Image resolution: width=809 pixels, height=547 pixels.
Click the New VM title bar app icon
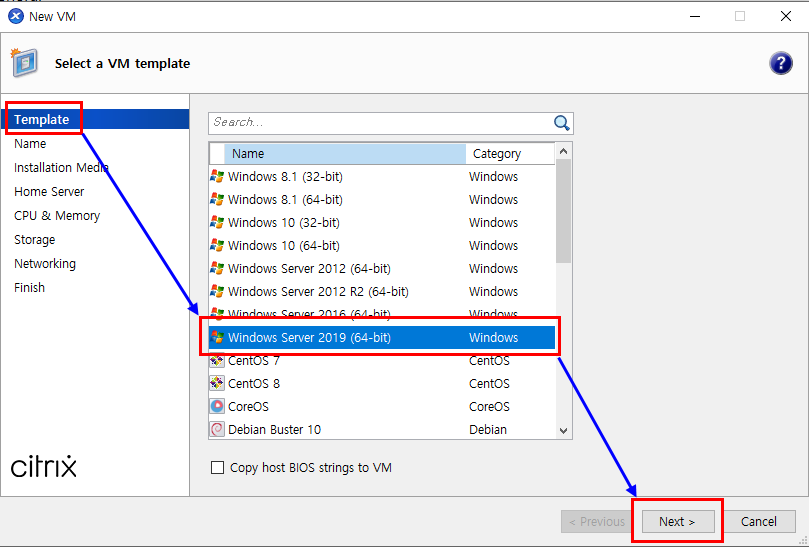pyautogui.click(x=16, y=17)
